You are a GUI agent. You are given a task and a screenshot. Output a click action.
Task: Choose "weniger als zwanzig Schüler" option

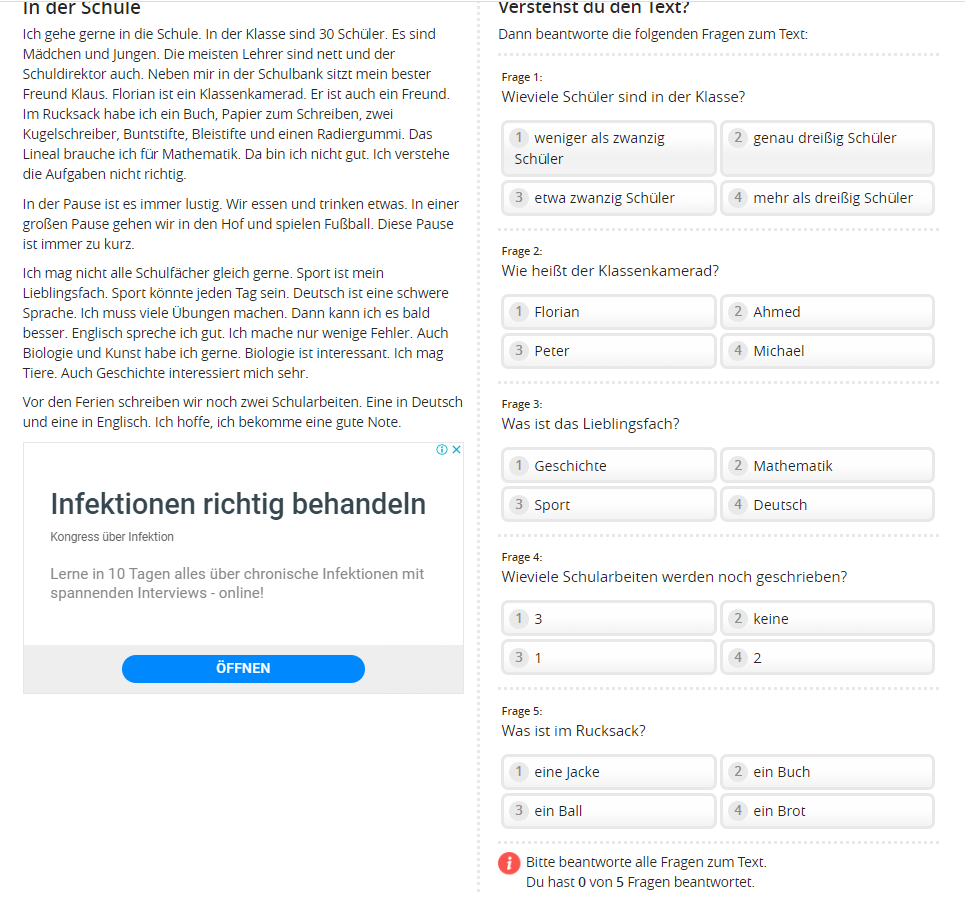608,148
